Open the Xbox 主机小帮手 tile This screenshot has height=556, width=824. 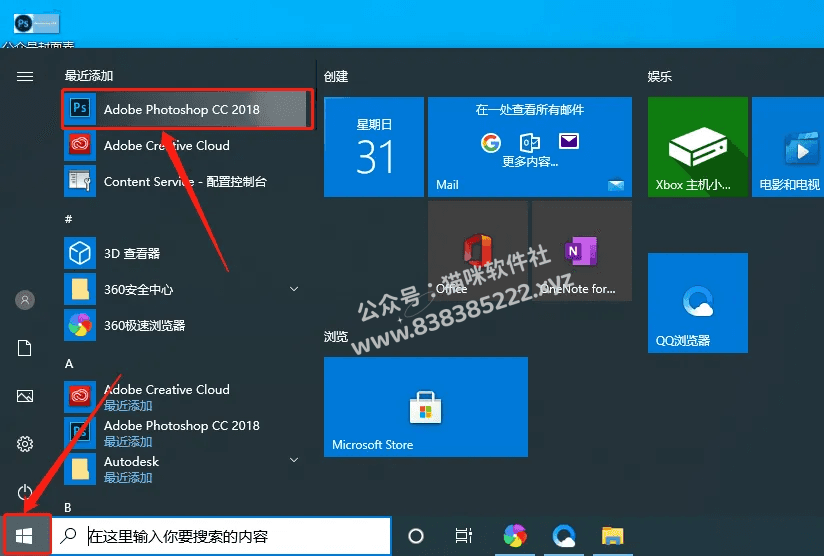pyautogui.click(x=697, y=147)
